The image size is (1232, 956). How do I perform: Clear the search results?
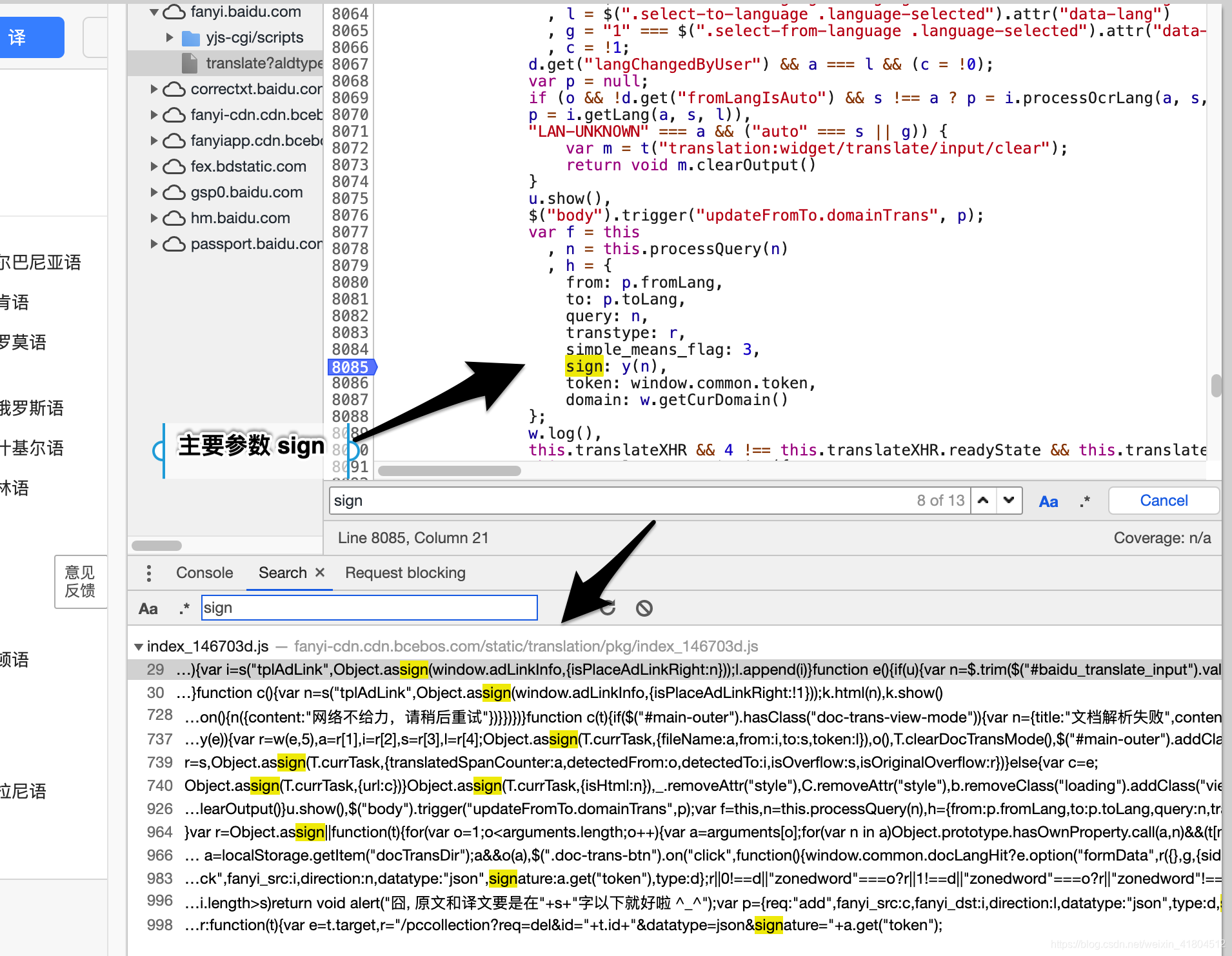644,608
